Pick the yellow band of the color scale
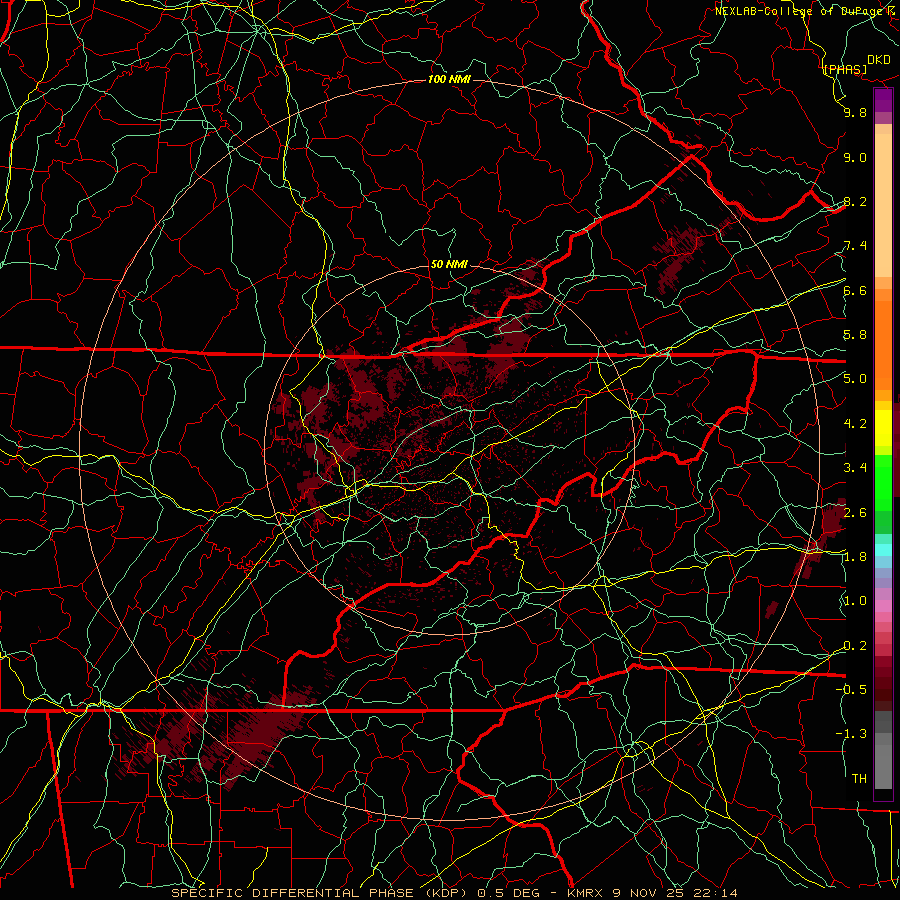 point(883,428)
